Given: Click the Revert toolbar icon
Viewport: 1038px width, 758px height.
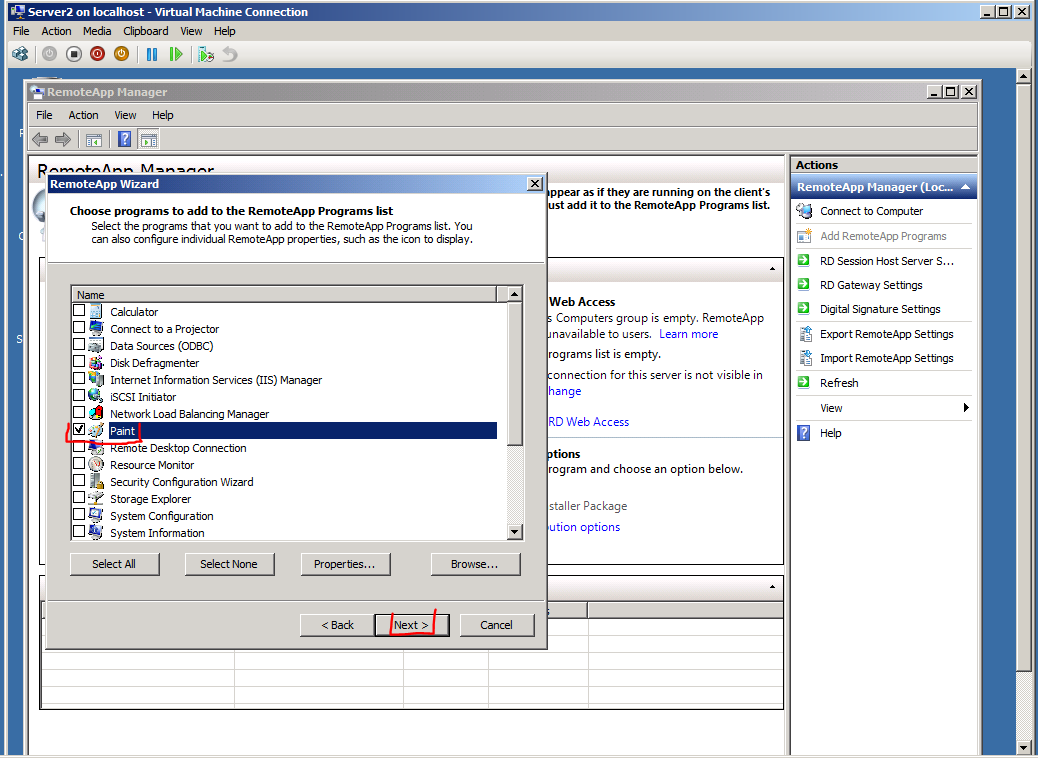Looking at the screenshot, I should point(230,54).
